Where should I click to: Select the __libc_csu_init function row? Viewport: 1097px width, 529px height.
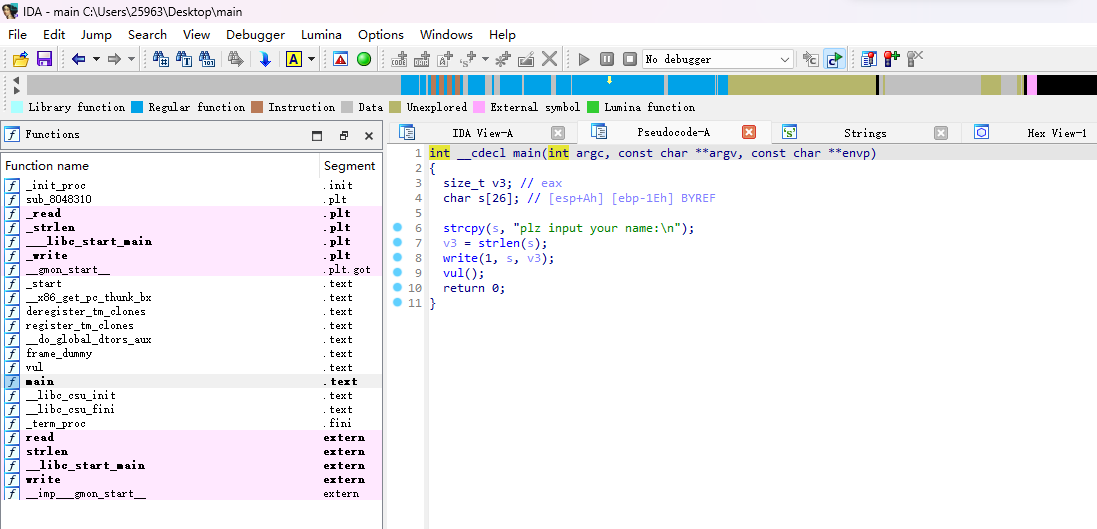coord(192,395)
